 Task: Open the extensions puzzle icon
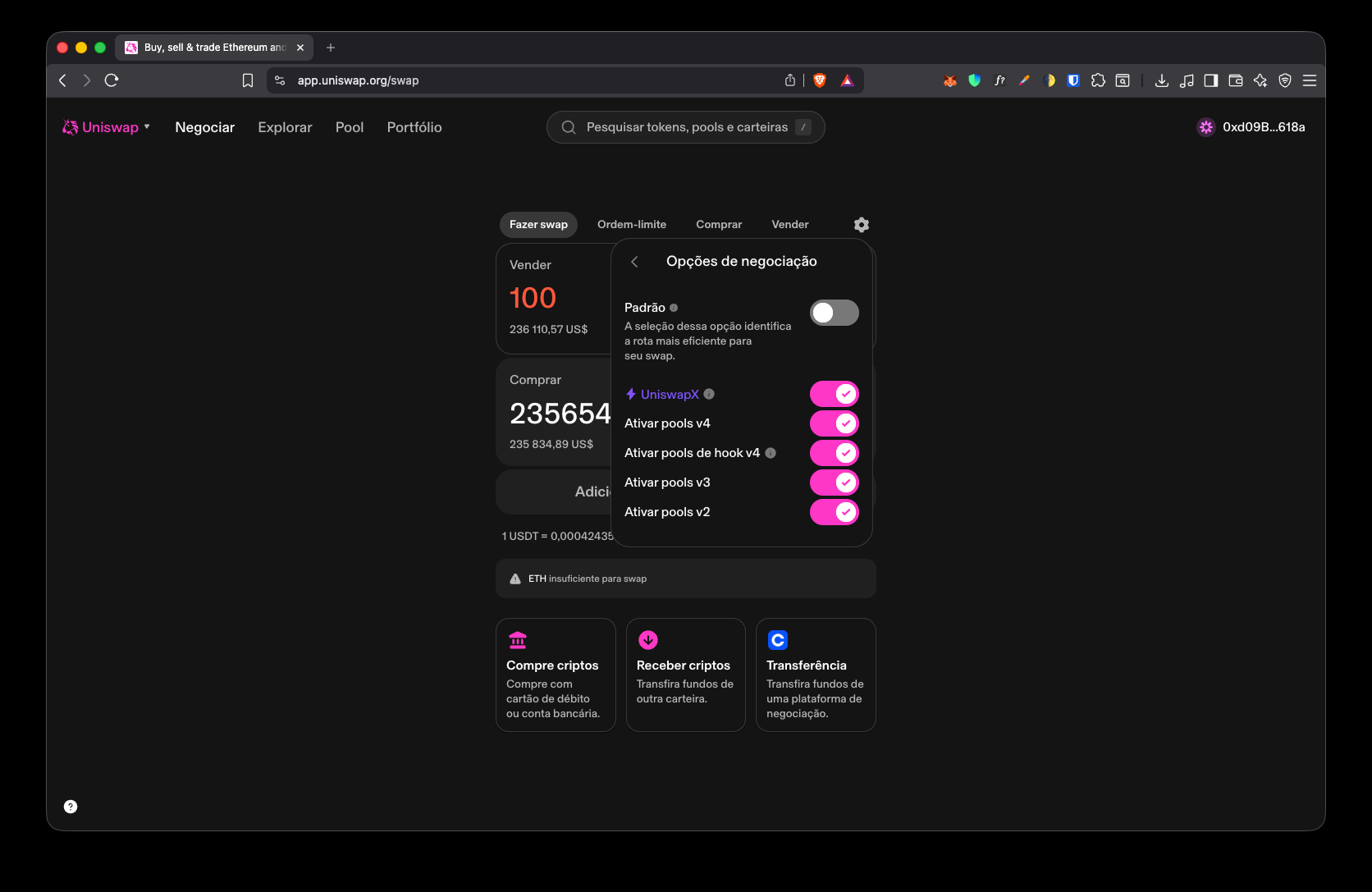(1098, 80)
